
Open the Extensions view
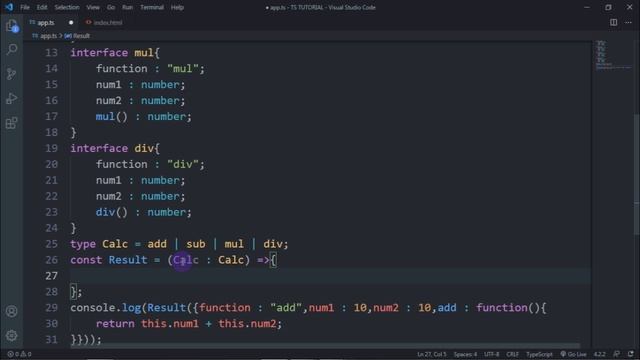click(12, 123)
